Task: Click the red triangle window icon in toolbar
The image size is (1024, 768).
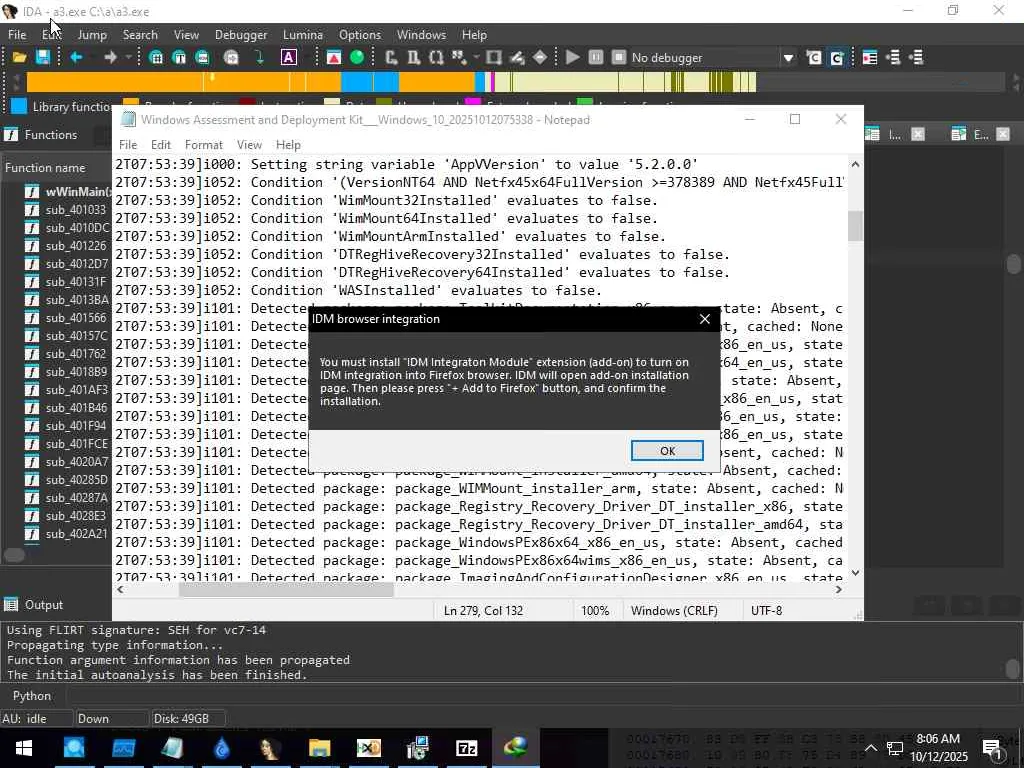Action: coord(334,57)
